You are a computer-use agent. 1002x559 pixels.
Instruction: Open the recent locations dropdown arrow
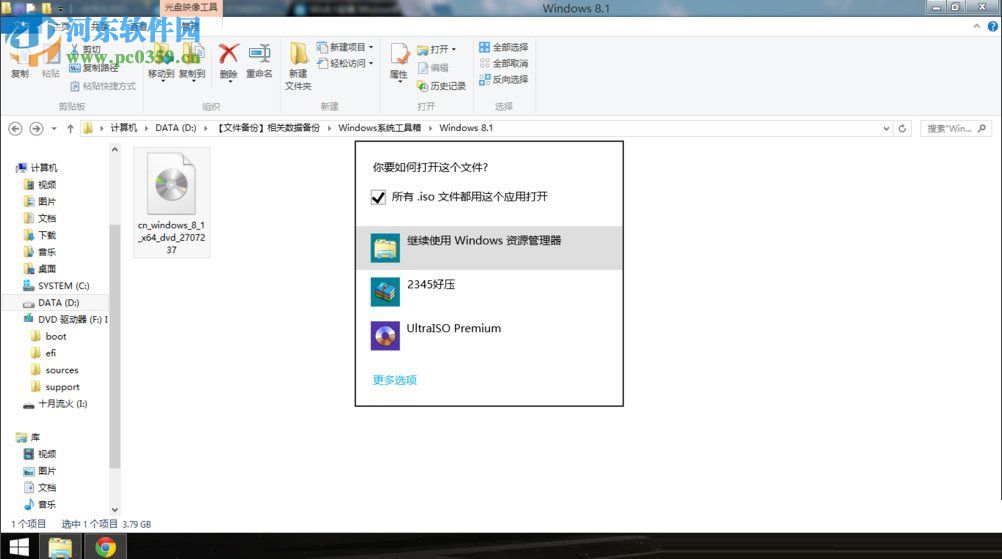[54, 128]
